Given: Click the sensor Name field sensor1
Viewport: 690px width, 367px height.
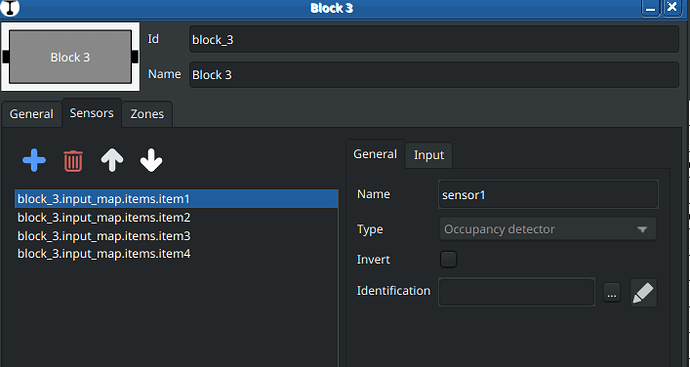Looking at the screenshot, I should [x=548, y=194].
